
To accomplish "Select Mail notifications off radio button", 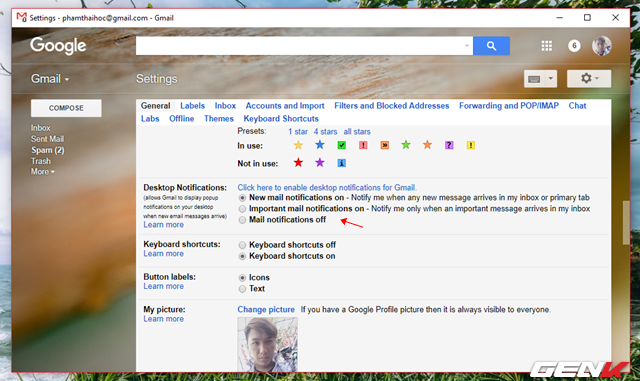I will point(242,220).
